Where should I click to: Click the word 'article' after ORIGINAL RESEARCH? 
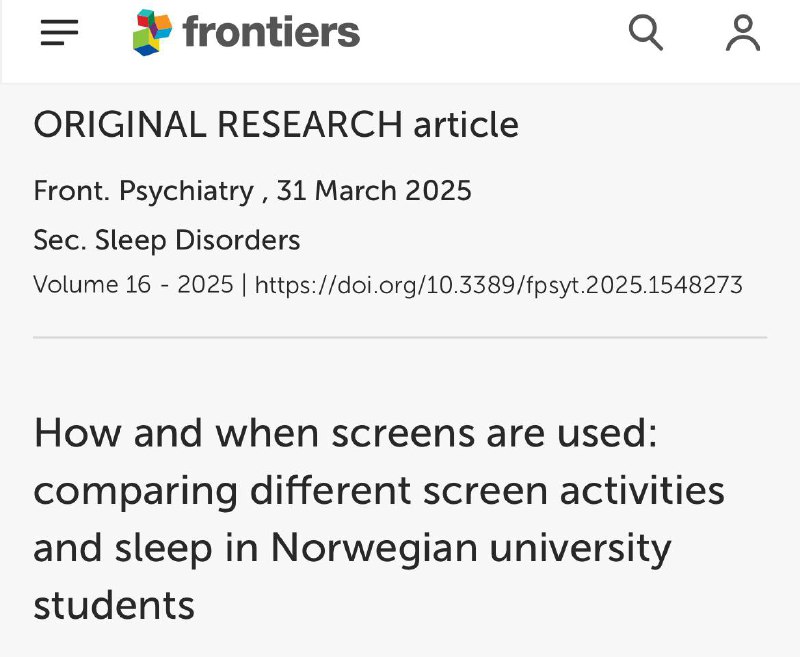pyautogui.click(x=466, y=124)
